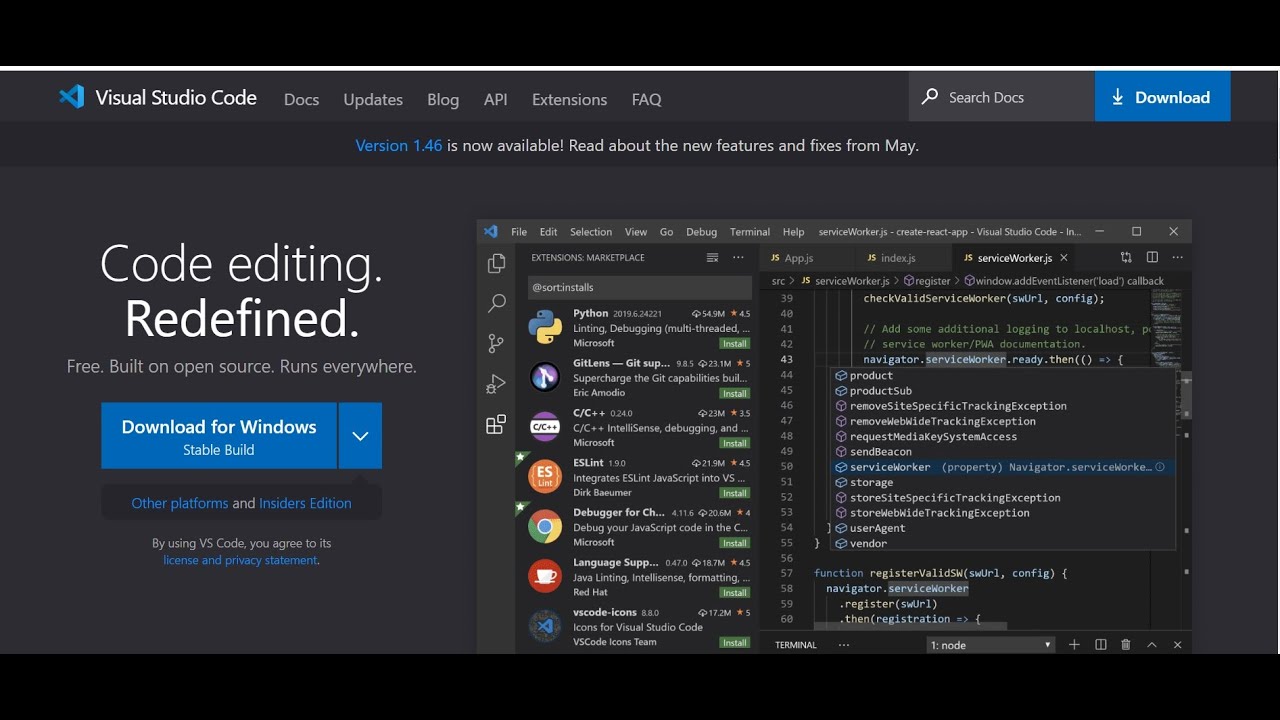Screen dimensions: 1280x720
Task: Click the Version 1.46 link
Action: 399,146
